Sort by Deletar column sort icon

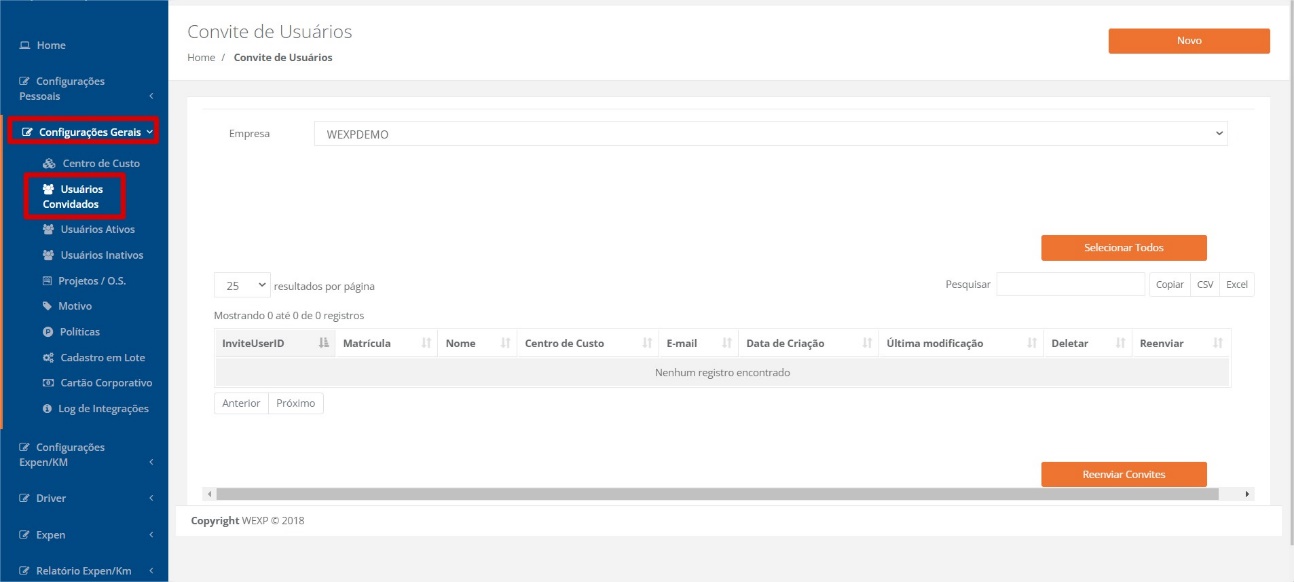coord(1120,343)
